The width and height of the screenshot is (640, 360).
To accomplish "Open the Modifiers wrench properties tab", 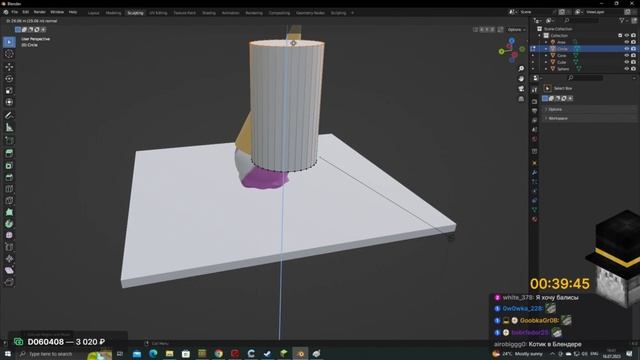I will (535, 172).
